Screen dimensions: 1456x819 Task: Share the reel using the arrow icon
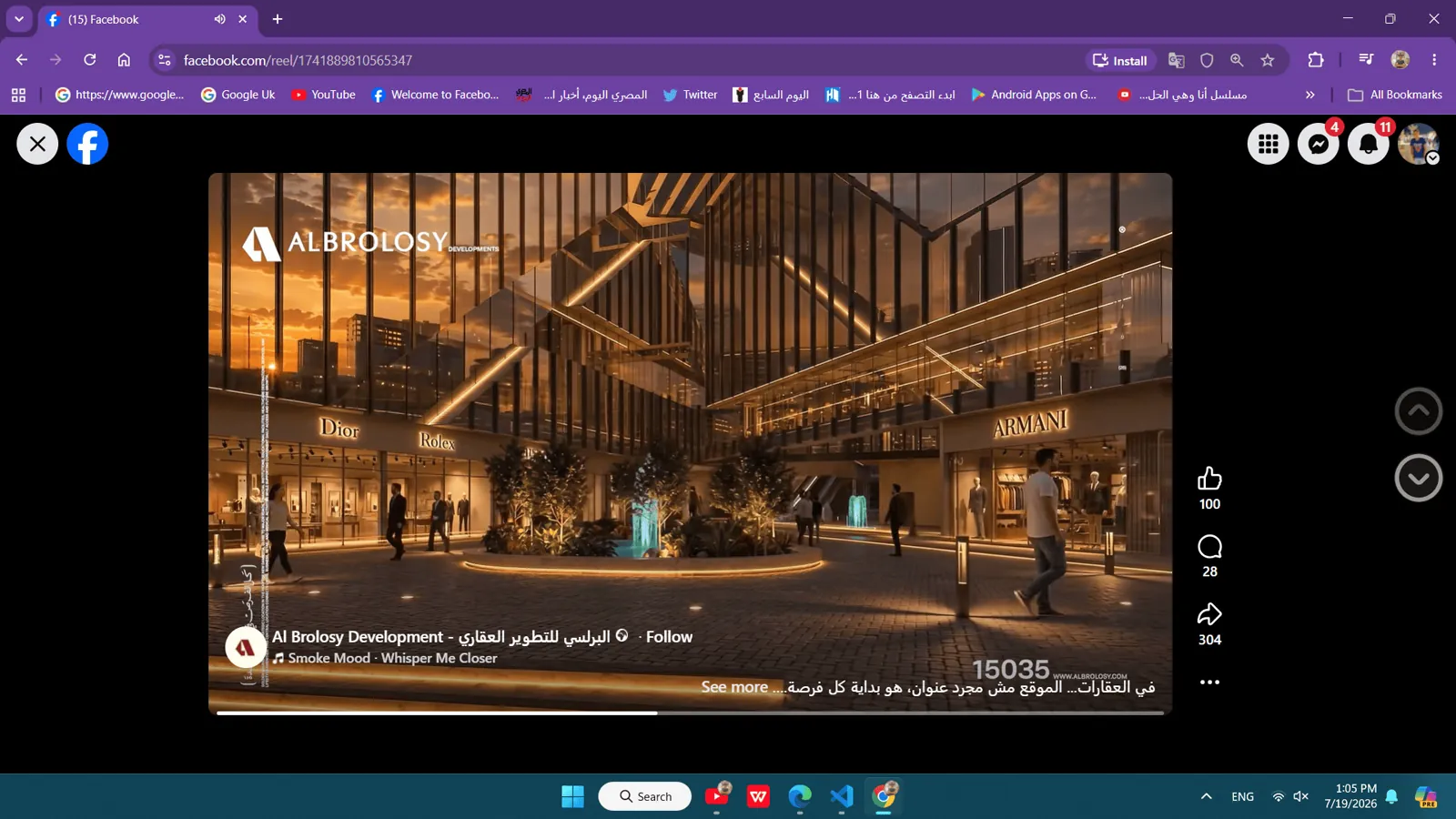tap(1209, 614)
